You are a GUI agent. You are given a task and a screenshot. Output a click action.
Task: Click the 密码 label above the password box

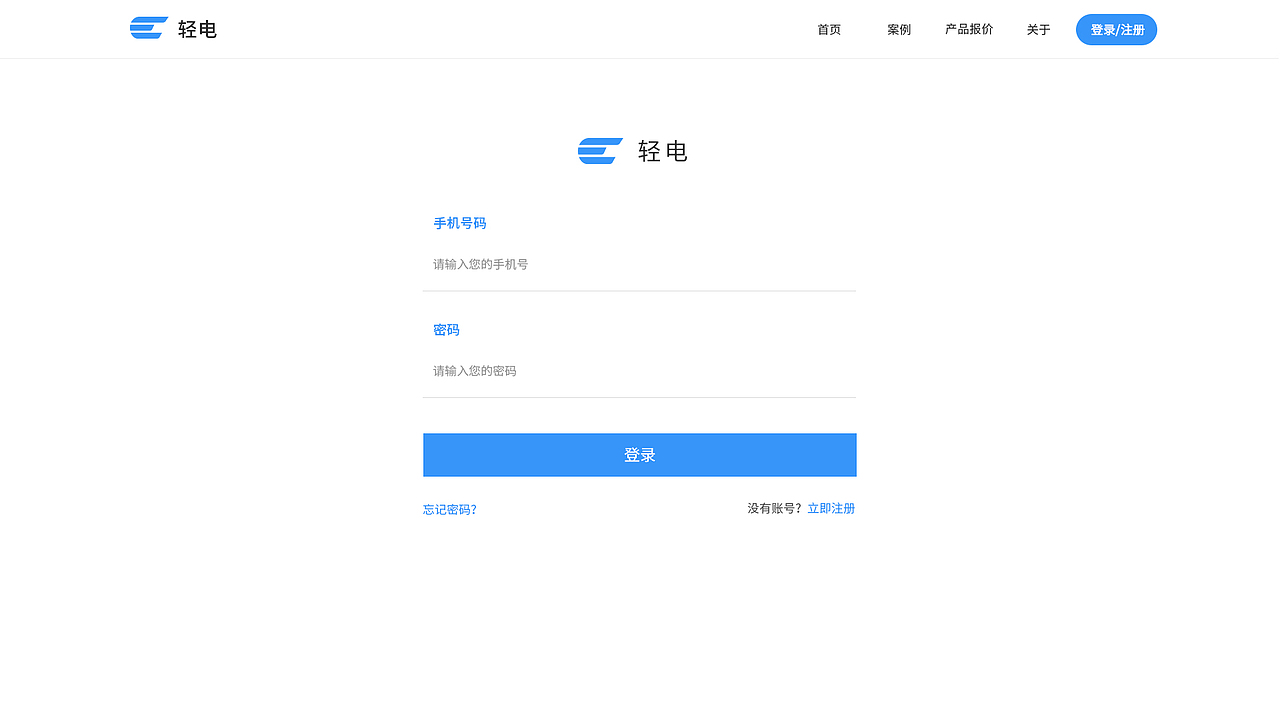coord(446,329)
